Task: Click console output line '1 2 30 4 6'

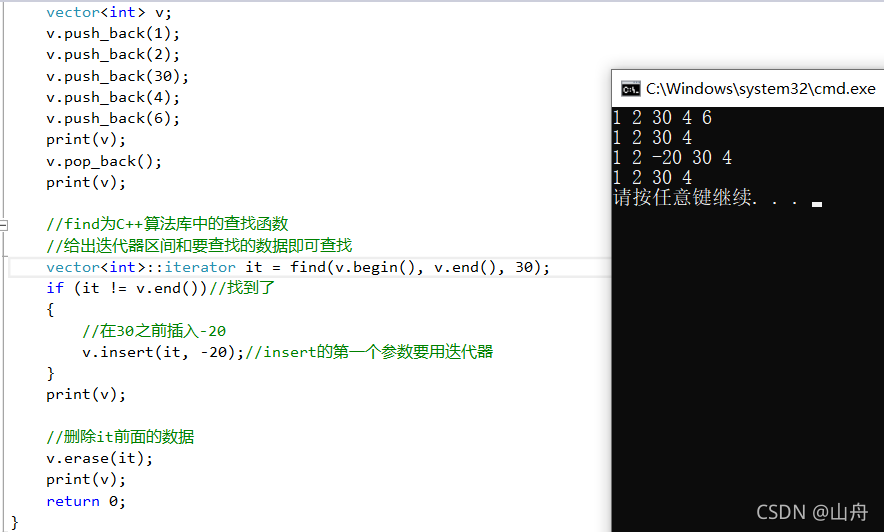Action: click(x=662, y=118)
